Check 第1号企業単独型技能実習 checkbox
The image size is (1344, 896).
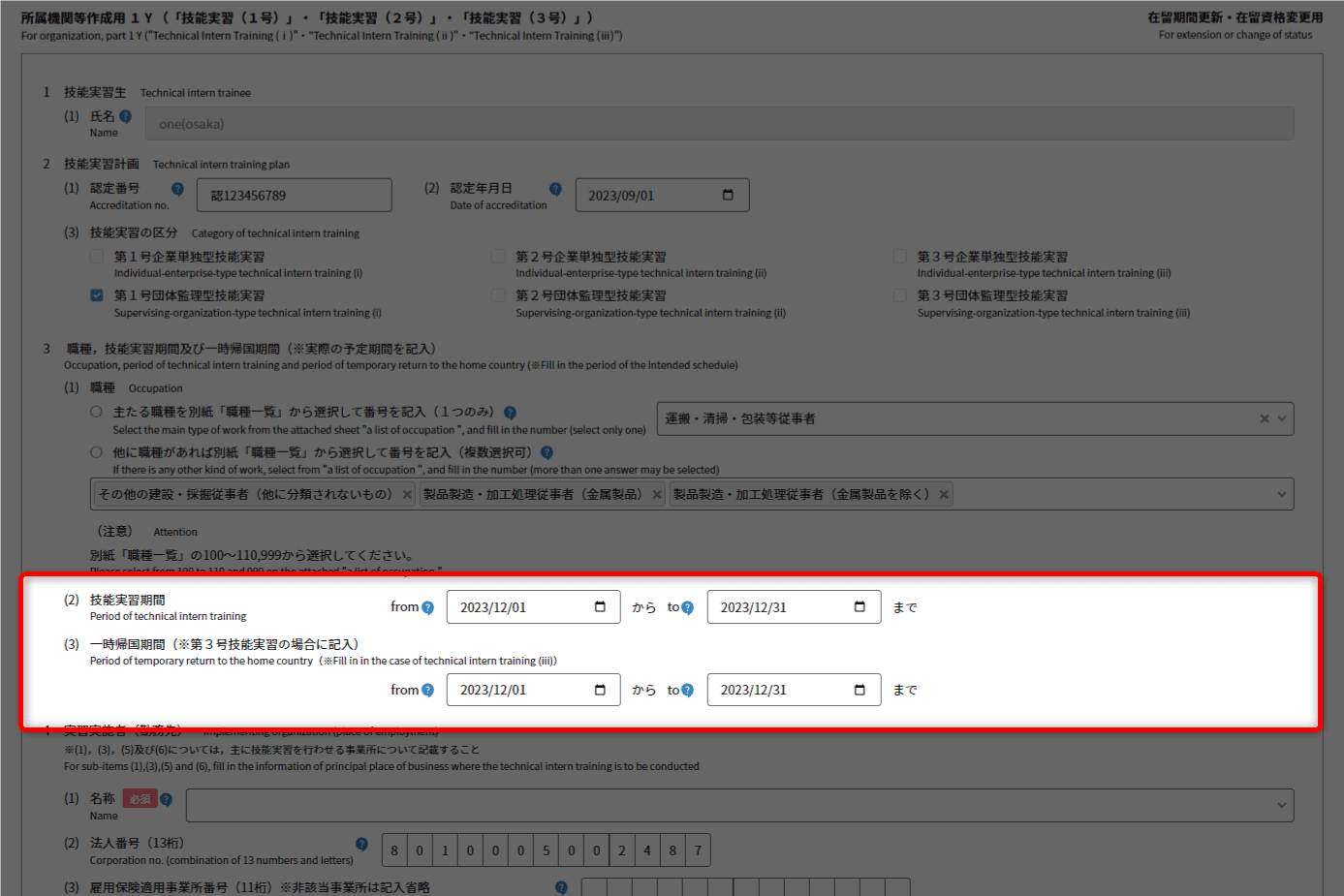[x=97, y=257]
